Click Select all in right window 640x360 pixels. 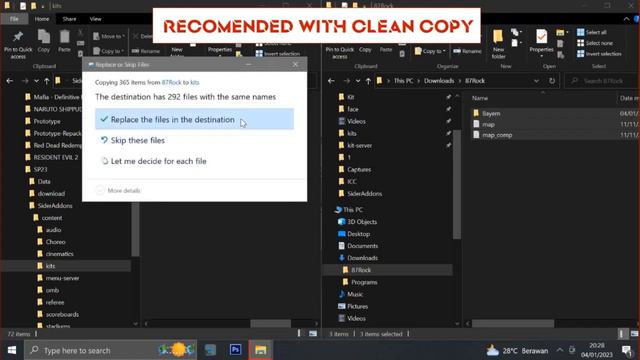click(x=592, y=32)
